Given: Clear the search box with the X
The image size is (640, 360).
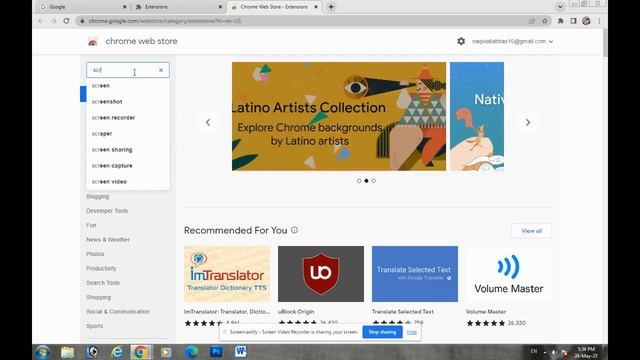Looking at the screenshot, I should (x=161, y=70).
